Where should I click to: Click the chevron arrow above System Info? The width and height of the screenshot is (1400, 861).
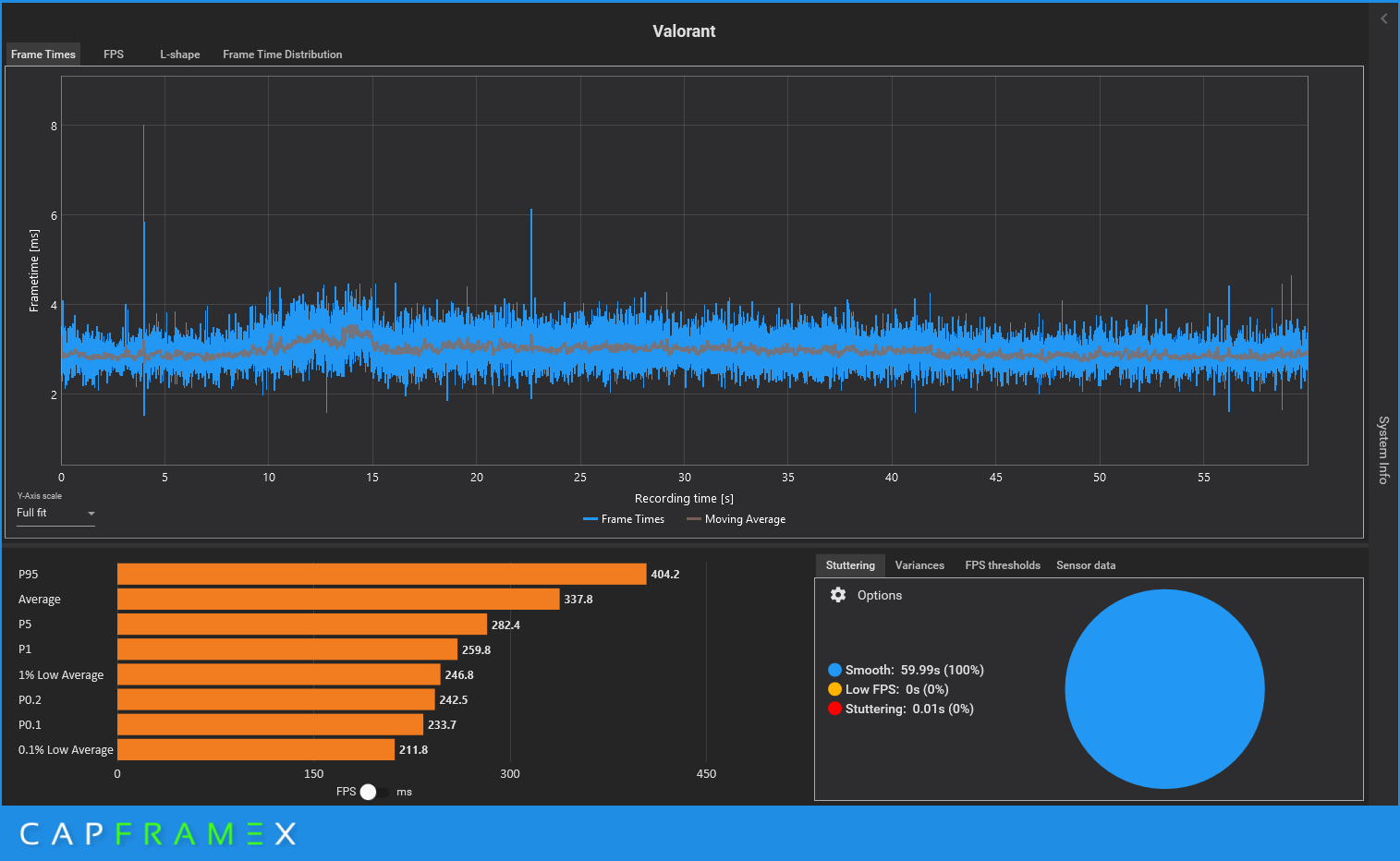1383,18
